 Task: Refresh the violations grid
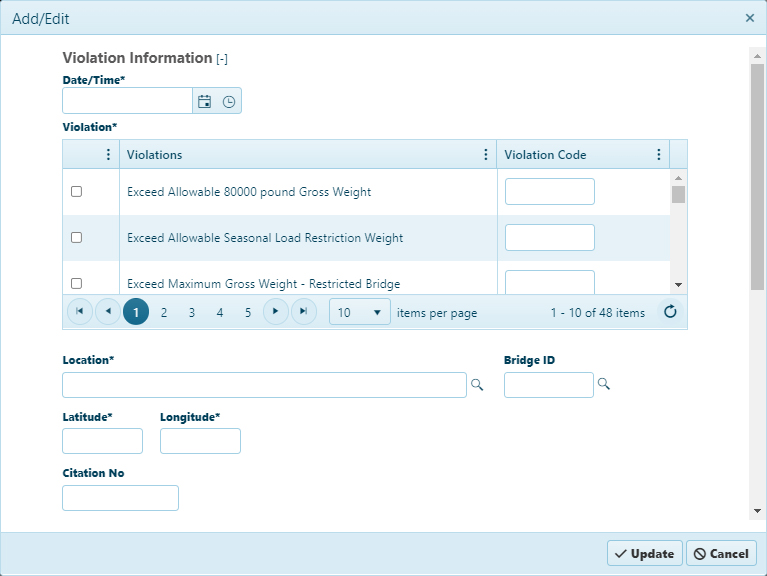coord(670,311)
